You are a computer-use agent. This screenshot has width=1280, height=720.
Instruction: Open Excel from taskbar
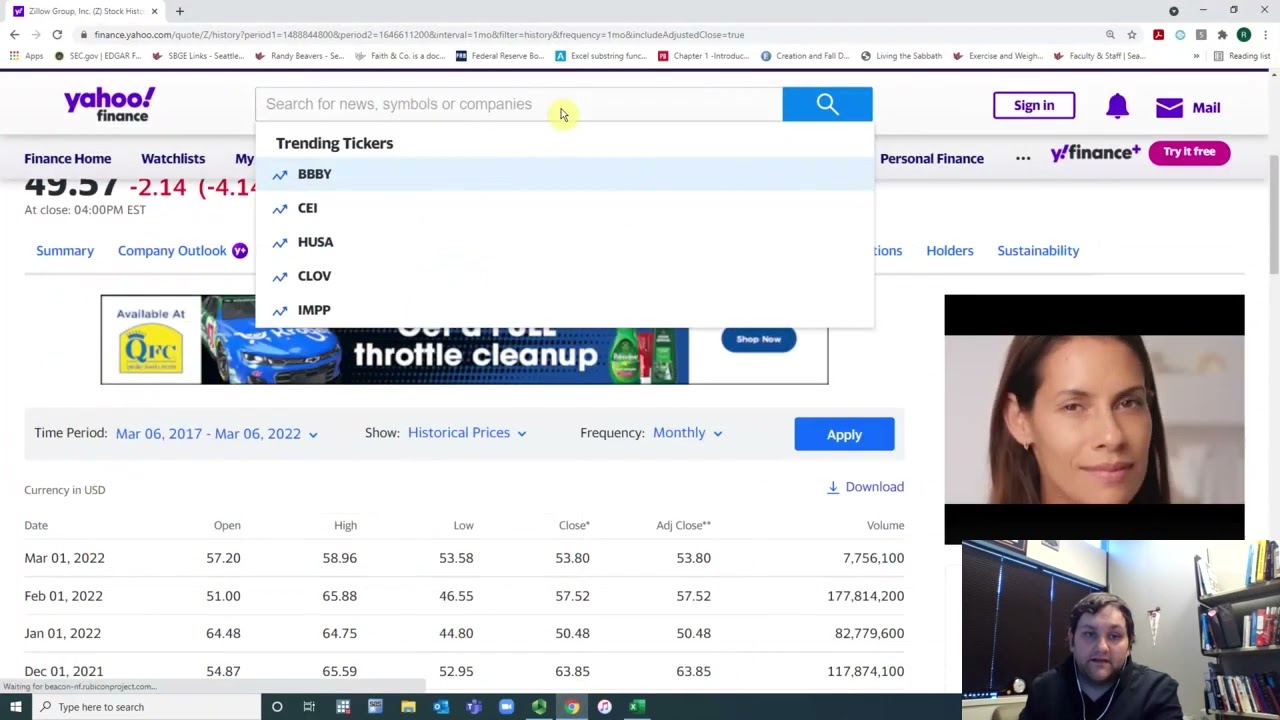[636, 707]
